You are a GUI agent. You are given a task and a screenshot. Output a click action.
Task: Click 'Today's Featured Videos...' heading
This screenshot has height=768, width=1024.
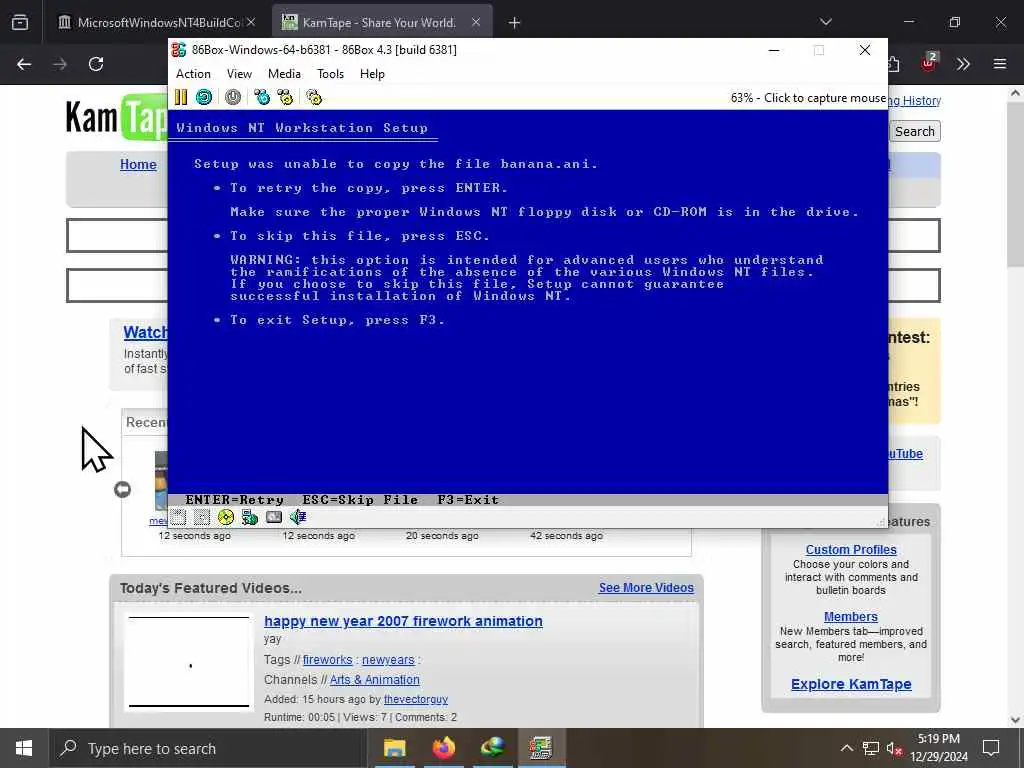[210, 588]
